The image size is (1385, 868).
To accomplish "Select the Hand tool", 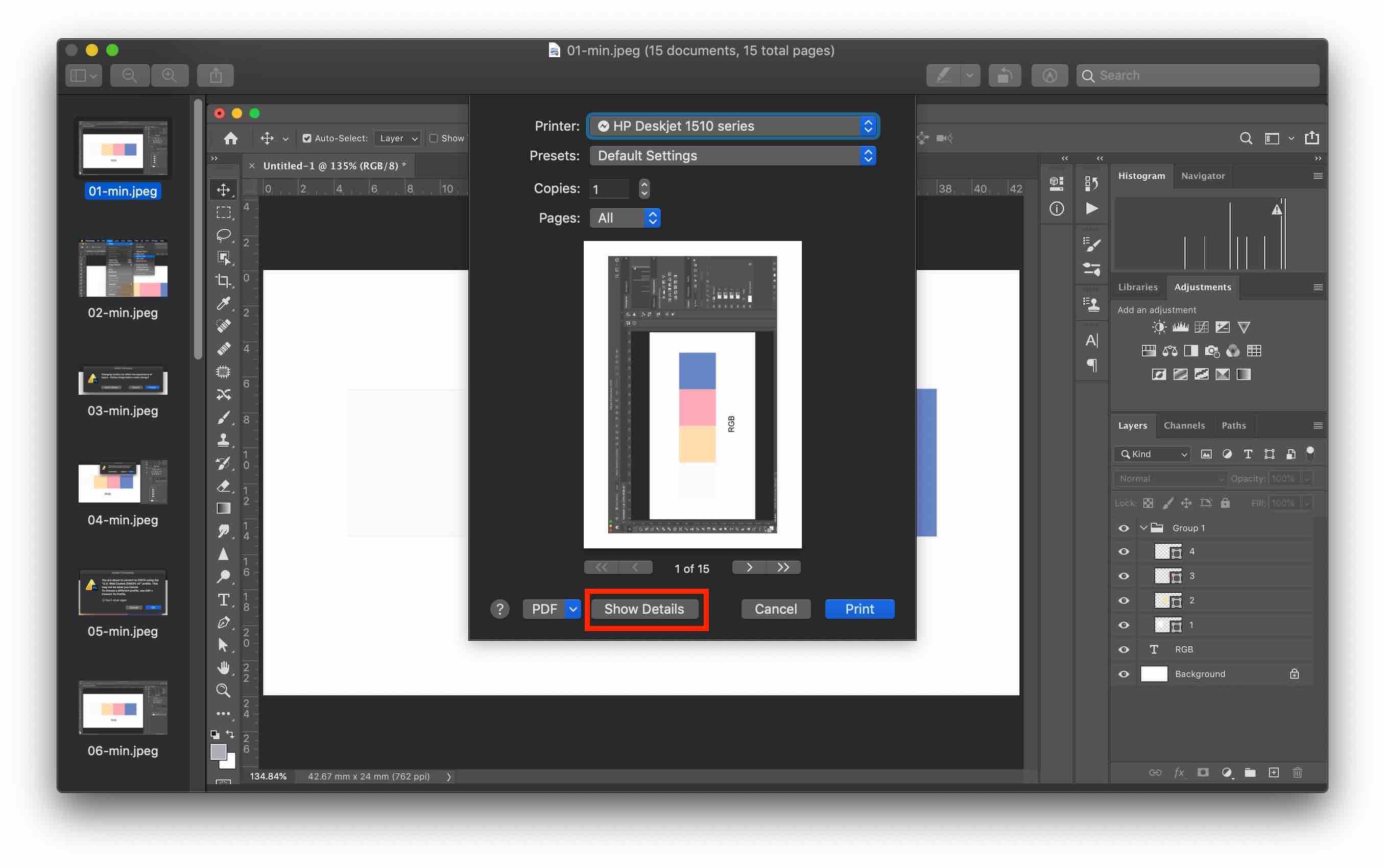I will (223, 668).
